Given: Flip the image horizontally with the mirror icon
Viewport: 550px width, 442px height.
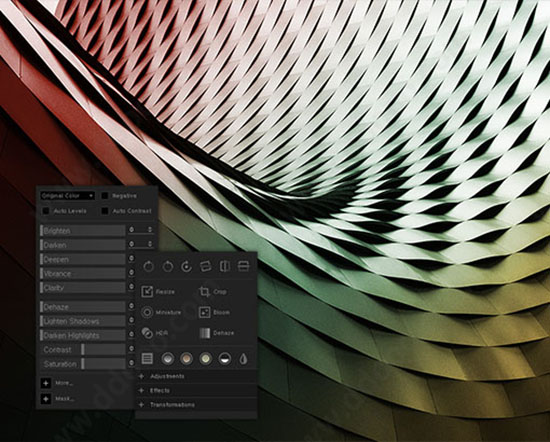Looking at the screenshot, I should click(x=224, y=267).
